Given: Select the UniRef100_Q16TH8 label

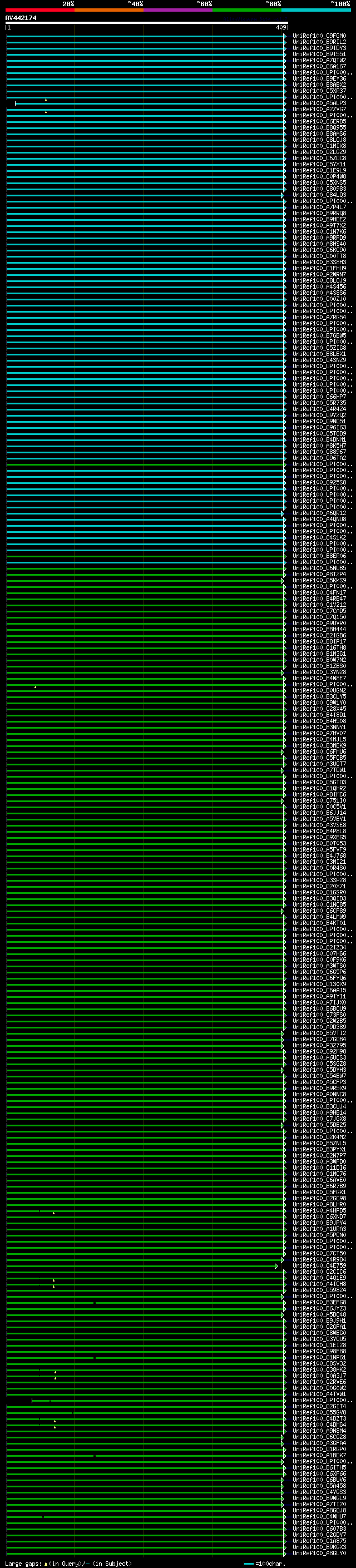Looking at the screenshot, I should pos(319,647).
